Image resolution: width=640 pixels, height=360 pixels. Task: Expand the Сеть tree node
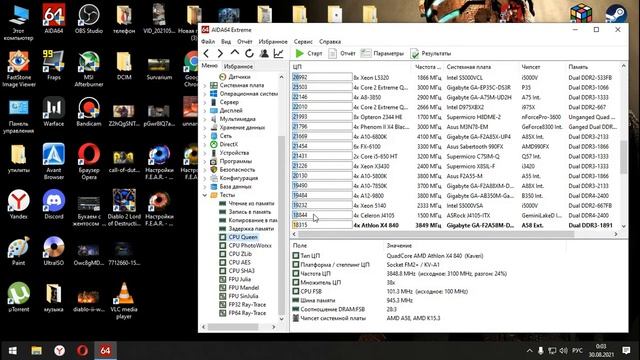(x=205, y=136)
